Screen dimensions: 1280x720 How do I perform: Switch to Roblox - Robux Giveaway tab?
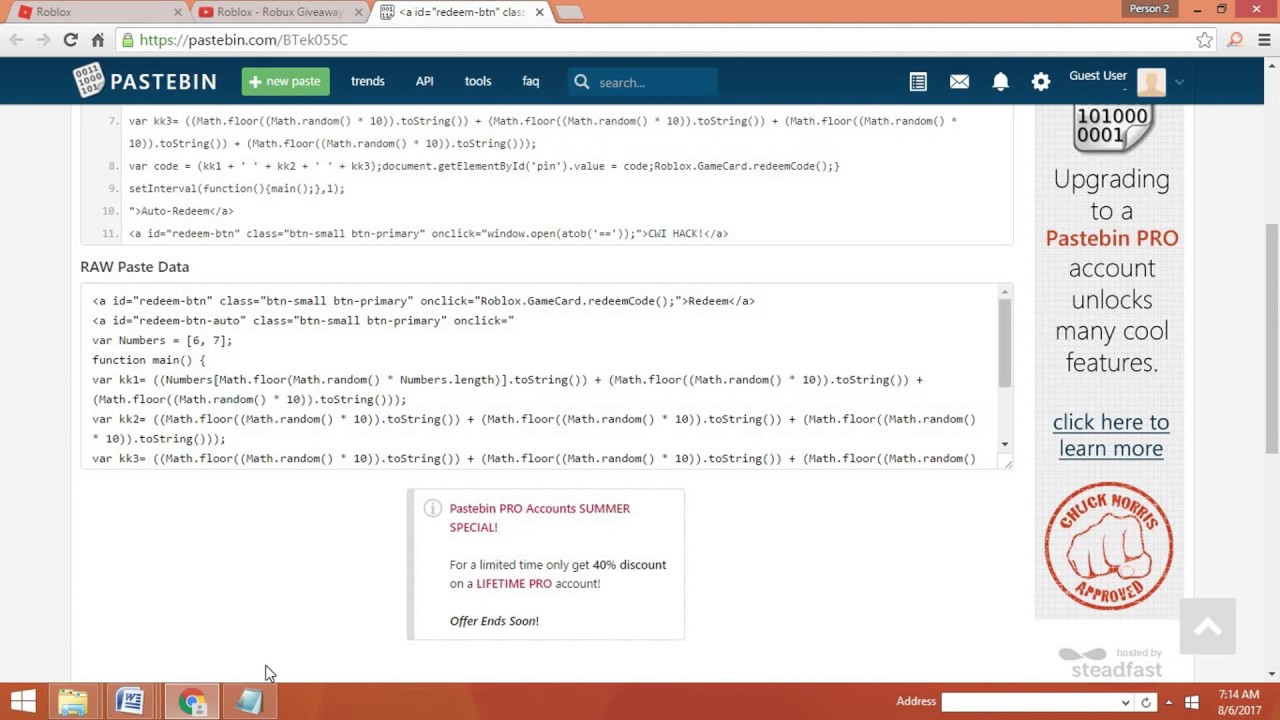pos(280,12)
